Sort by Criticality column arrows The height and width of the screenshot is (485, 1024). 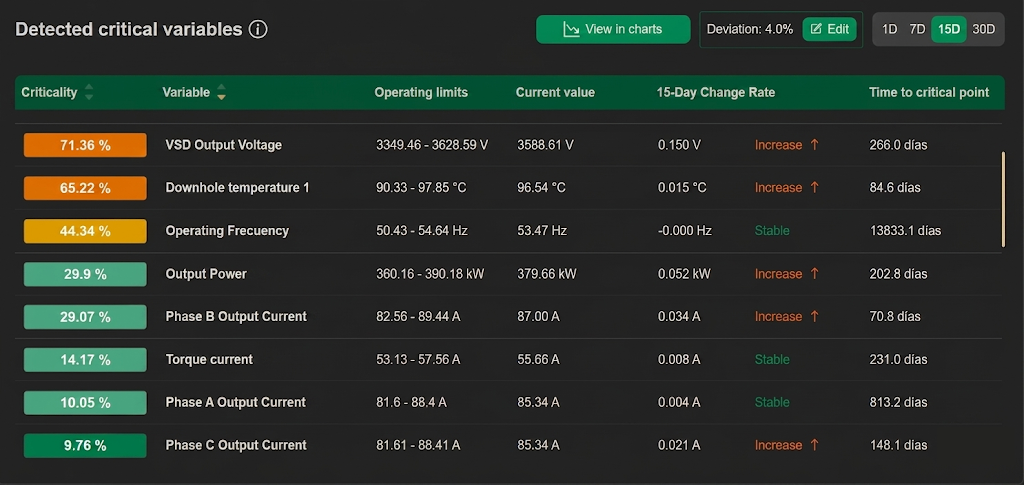point(89,92)
